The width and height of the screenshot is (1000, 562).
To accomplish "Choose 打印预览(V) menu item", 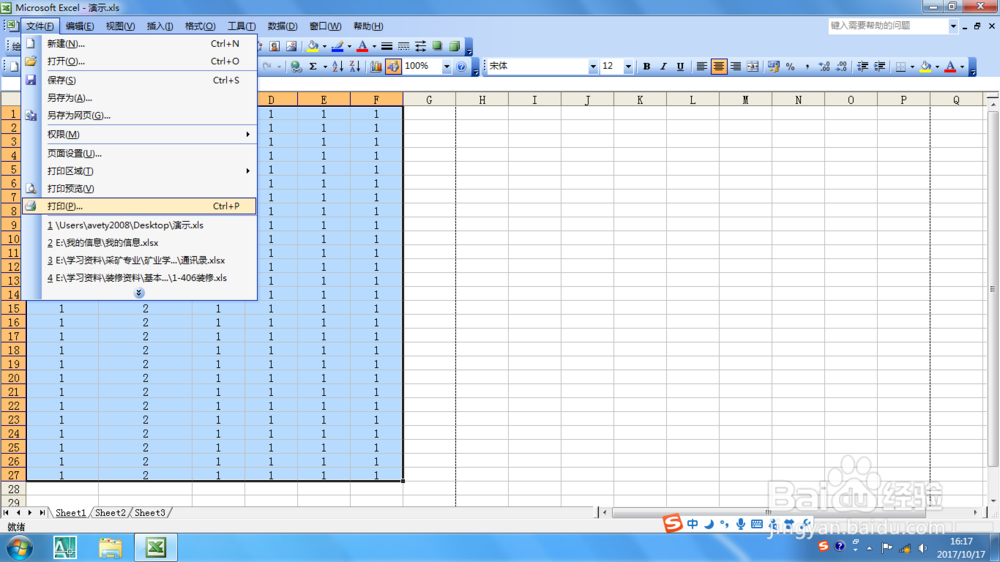I will pos(139,188).
